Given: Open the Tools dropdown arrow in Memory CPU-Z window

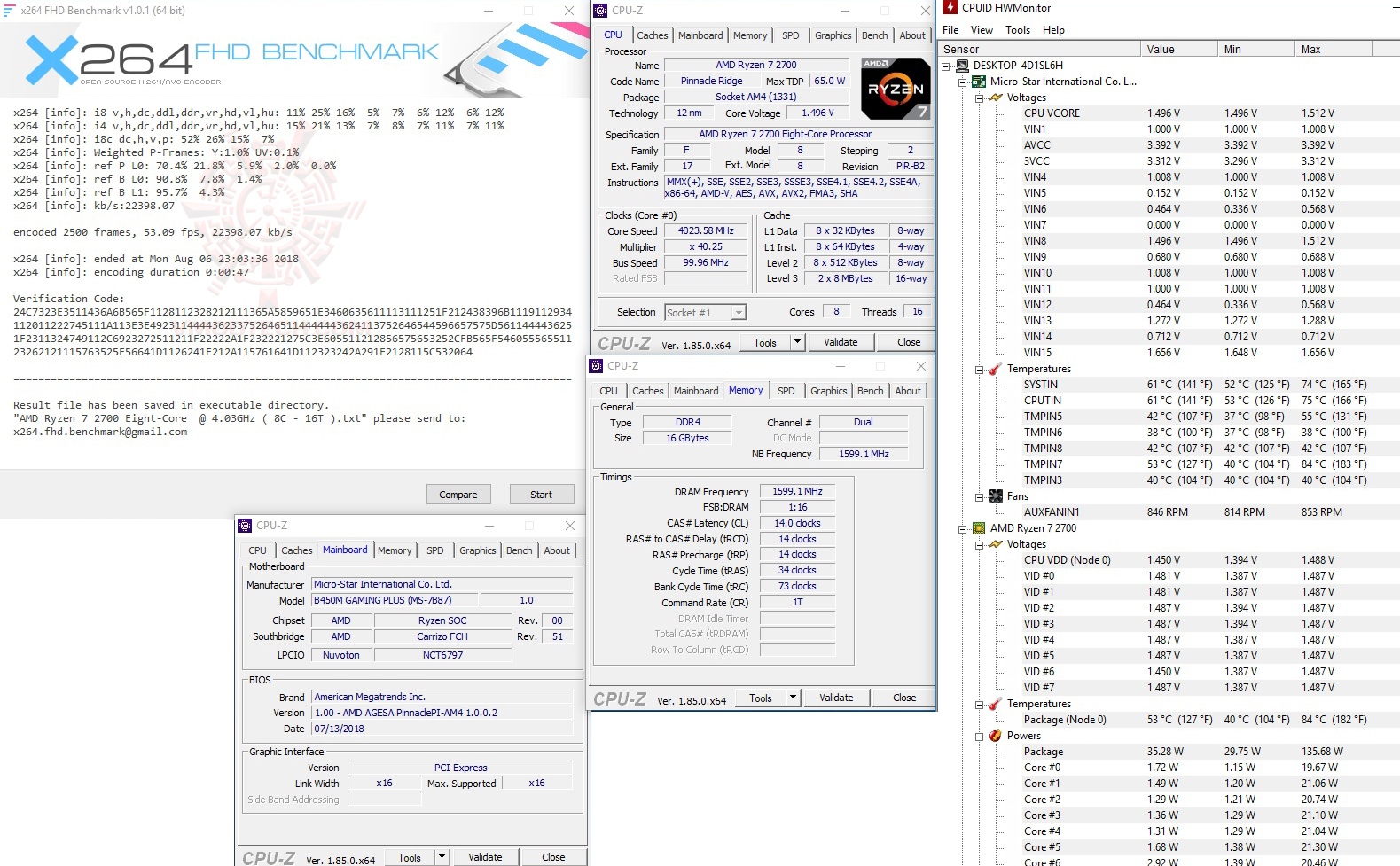Looking at the screenshot, I should [x=792, y=698].
